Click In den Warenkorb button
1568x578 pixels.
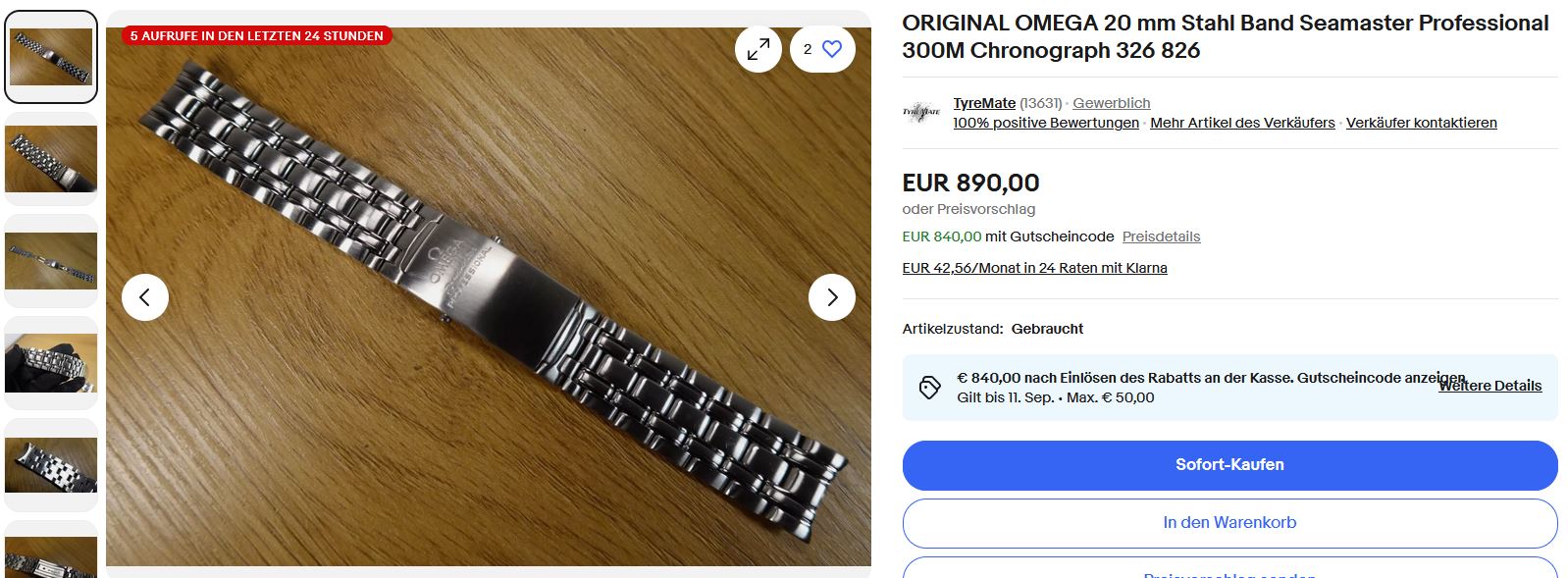coord(1229,523)
